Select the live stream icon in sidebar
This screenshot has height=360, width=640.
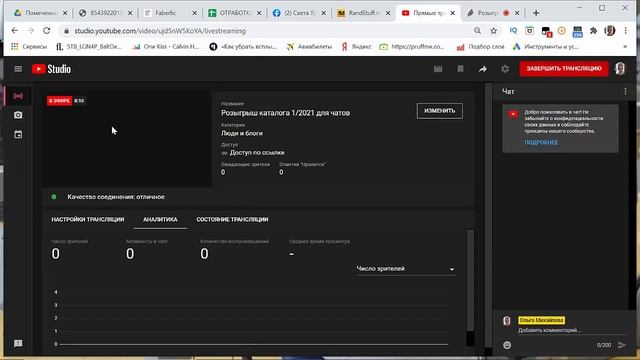pos(18,96)
